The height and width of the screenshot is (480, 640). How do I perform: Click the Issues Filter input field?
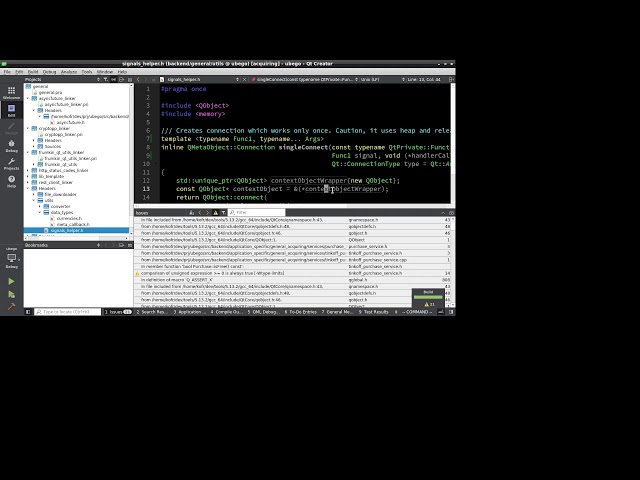(x=257, y=213)
